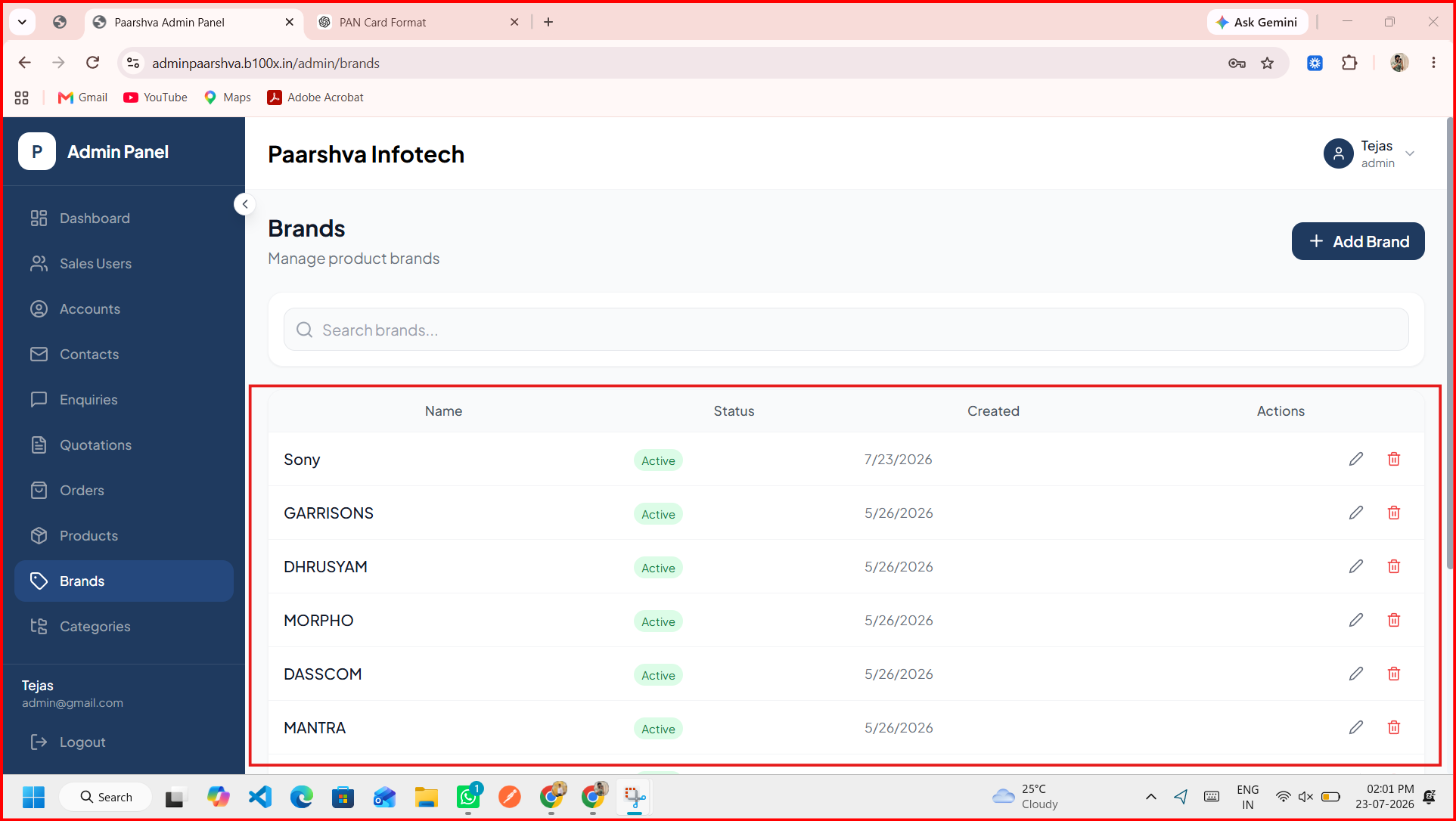Open File Explorer from the taskbar
Viewport: 1456px width, 821px height.
[x=427, y=797]
